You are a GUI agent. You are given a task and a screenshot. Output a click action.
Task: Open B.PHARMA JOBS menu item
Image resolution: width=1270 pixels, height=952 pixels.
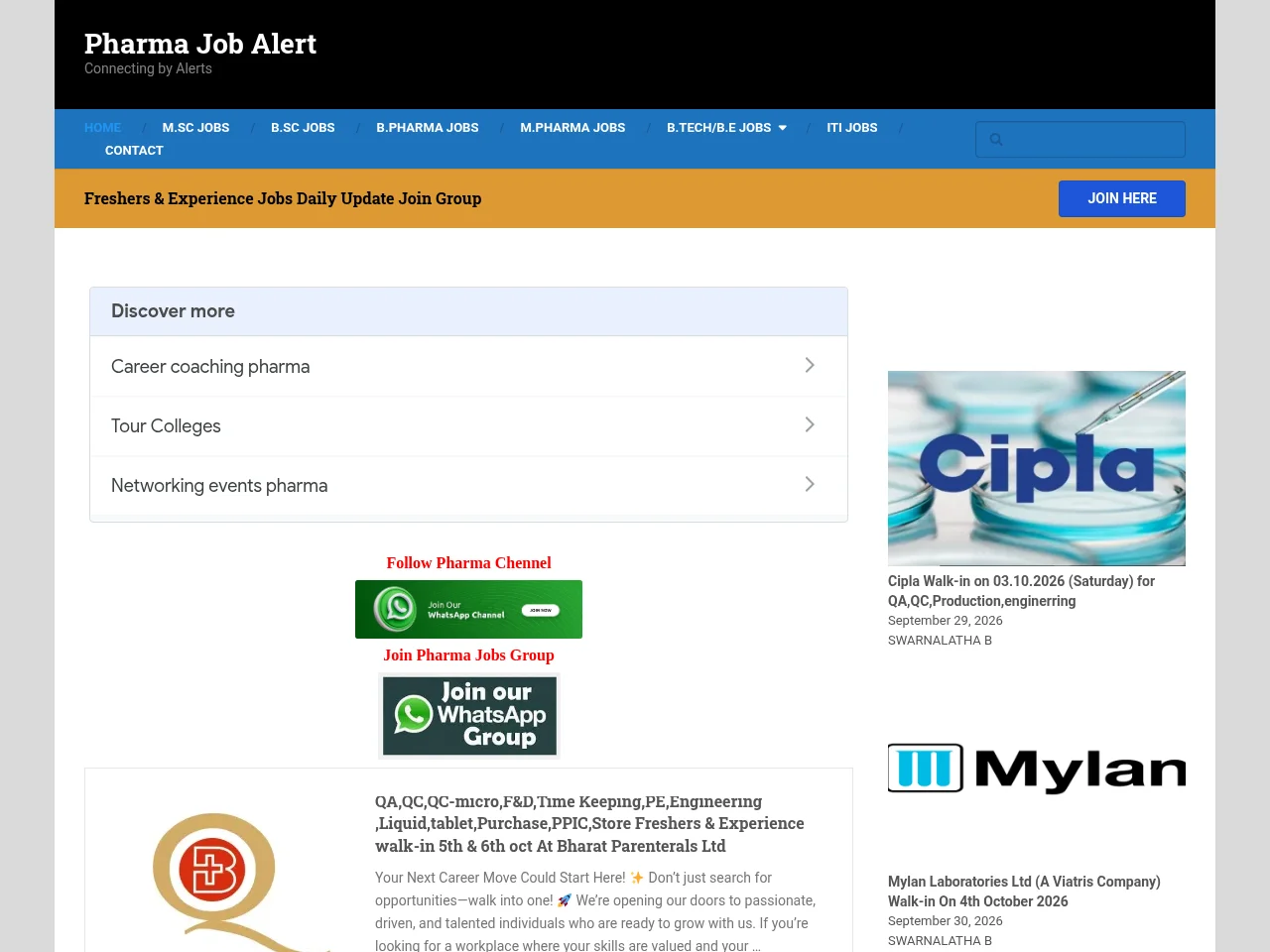[x=428, y=128]
